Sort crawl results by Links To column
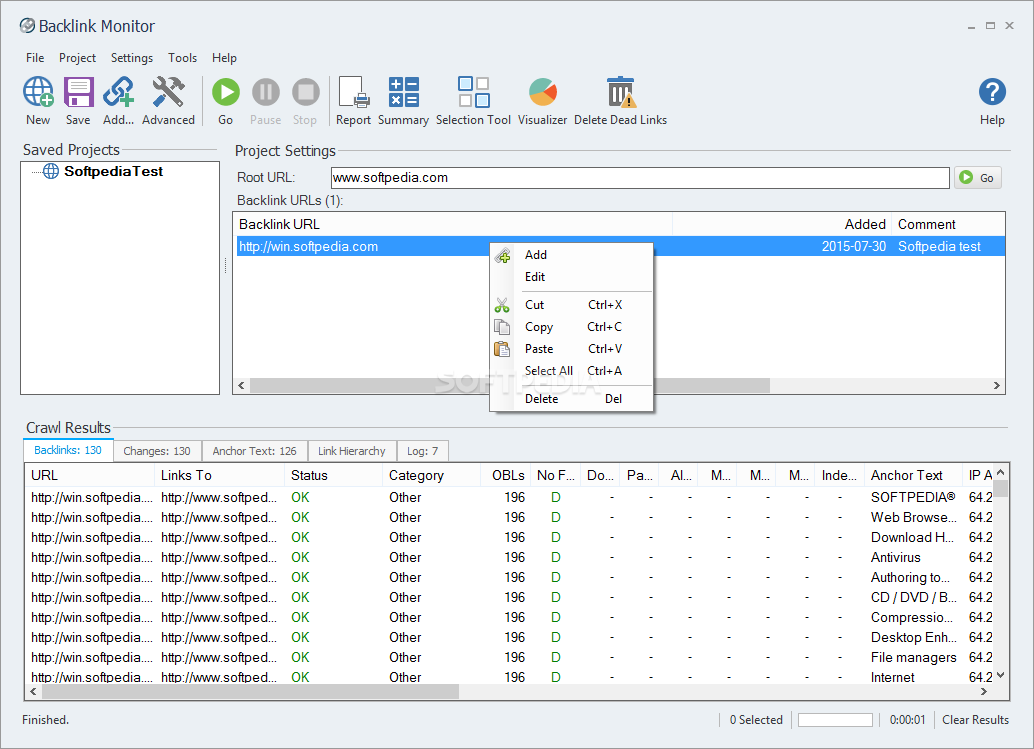This screenshot has height=749, width=1034. [220, 475]
